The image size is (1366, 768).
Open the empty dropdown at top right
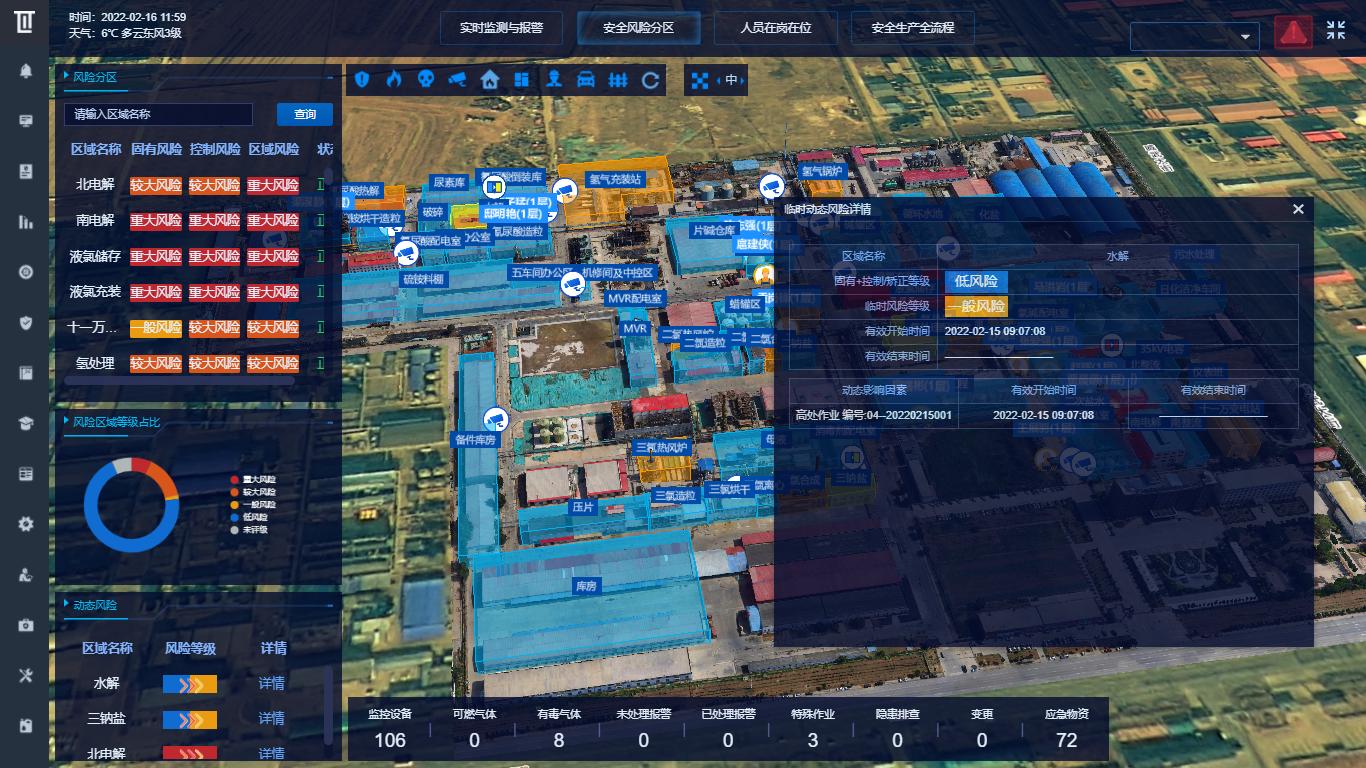click(x=1194, y=36)
